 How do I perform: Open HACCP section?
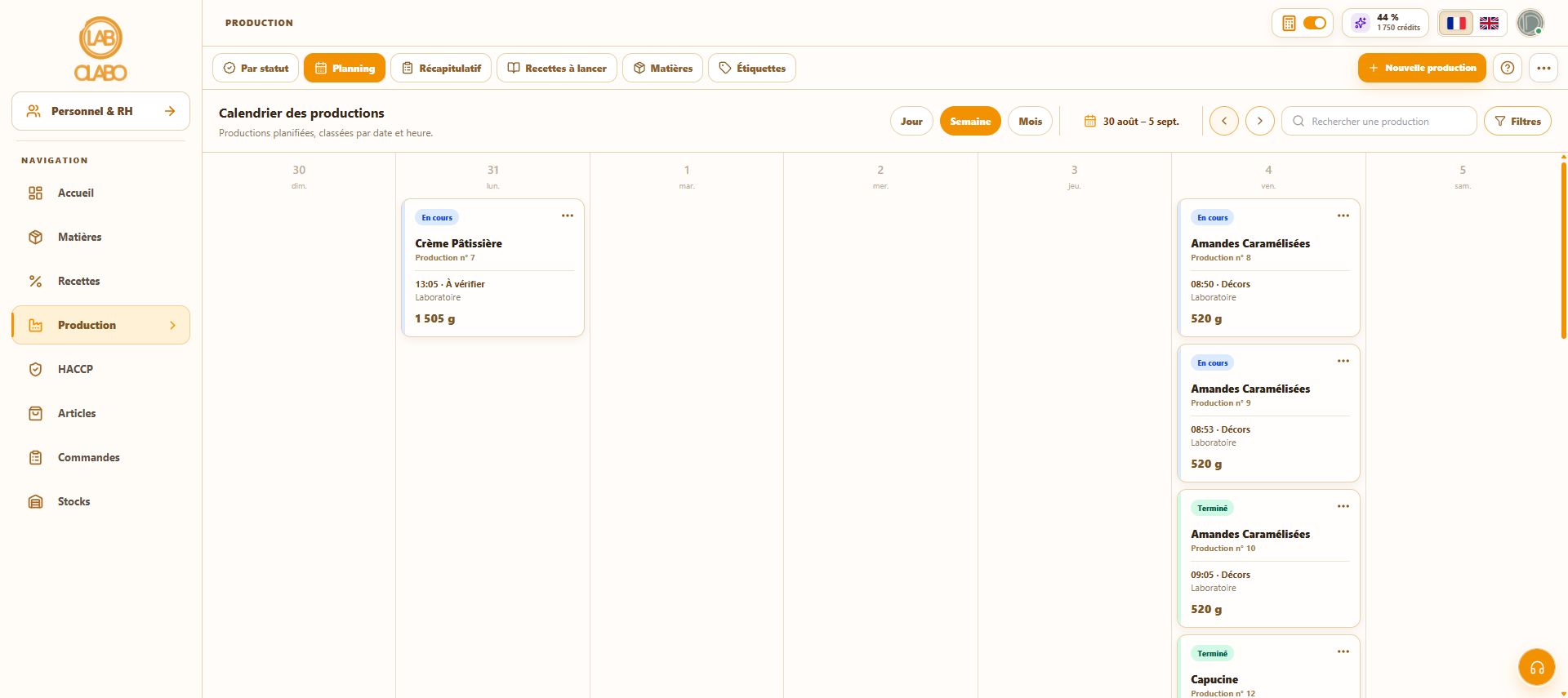pos(100,370)
